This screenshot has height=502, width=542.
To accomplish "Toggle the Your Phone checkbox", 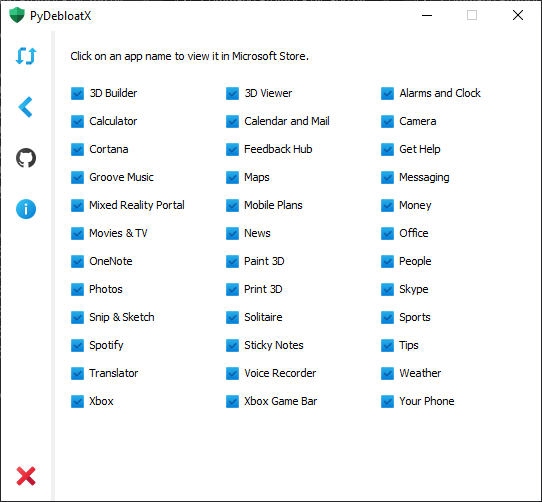I will (387, 401).
